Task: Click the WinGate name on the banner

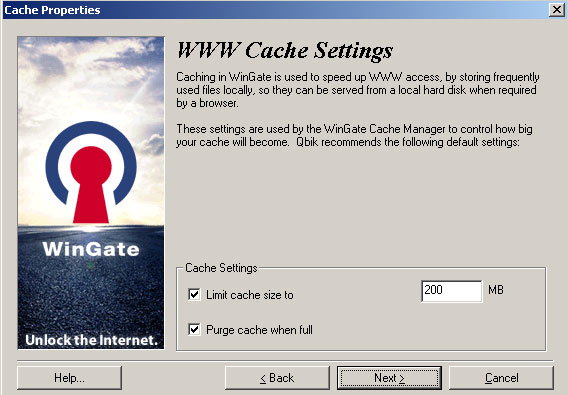Action: point(91,249)
